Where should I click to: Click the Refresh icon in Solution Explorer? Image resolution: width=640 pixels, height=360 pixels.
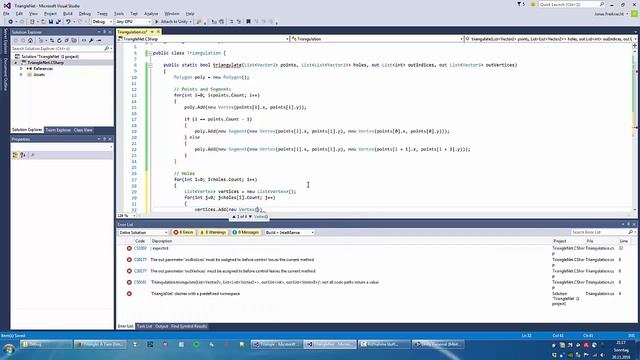[x=59, y=40]
